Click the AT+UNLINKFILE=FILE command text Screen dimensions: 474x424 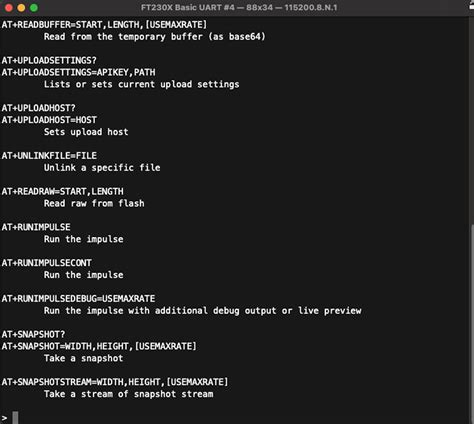[49, 156]
